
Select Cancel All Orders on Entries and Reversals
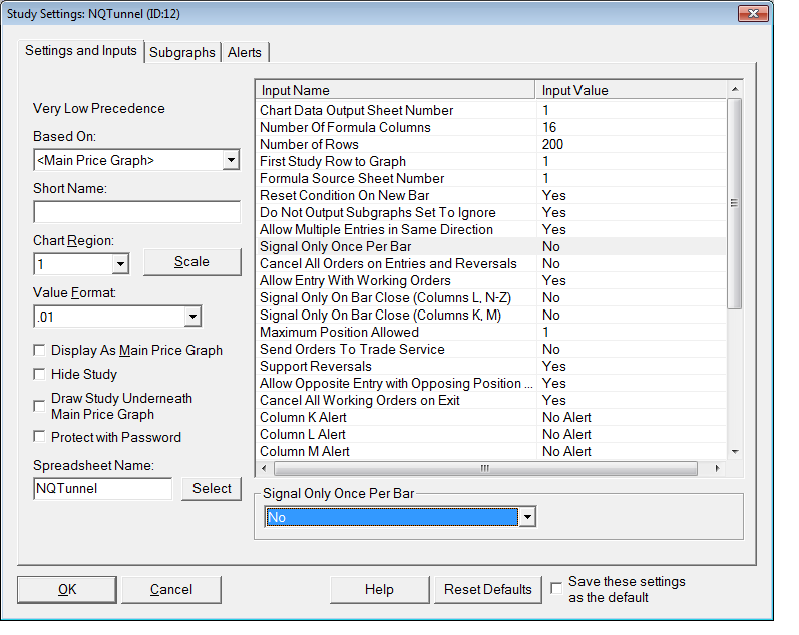pyautogui.click(x=492, y=263)
